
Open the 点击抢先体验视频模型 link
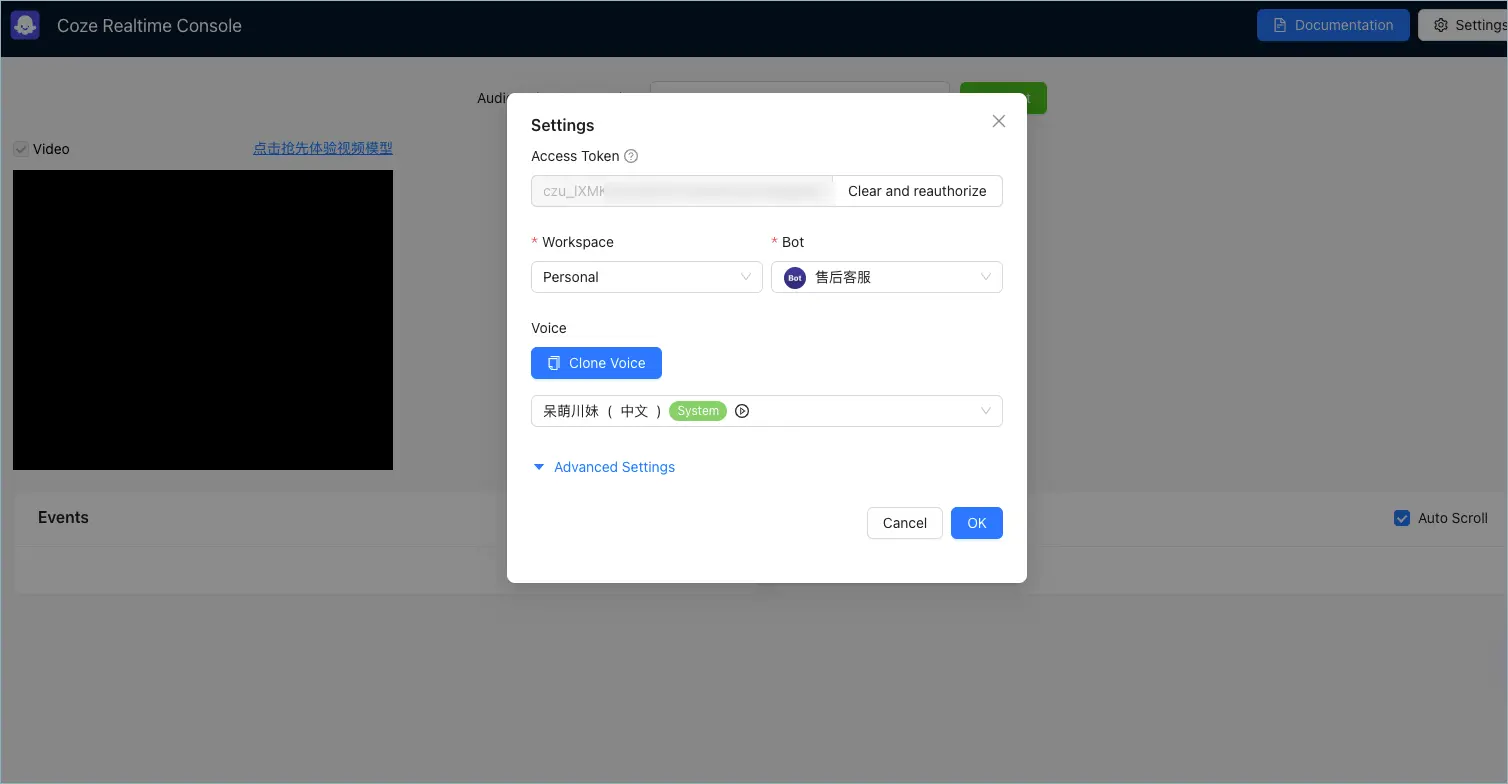click(x=323, y=148)
